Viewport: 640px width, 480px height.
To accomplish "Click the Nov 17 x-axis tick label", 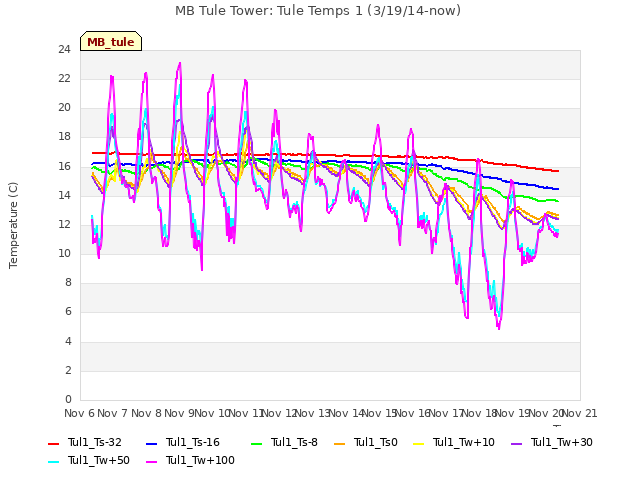I will pos(446,413).
